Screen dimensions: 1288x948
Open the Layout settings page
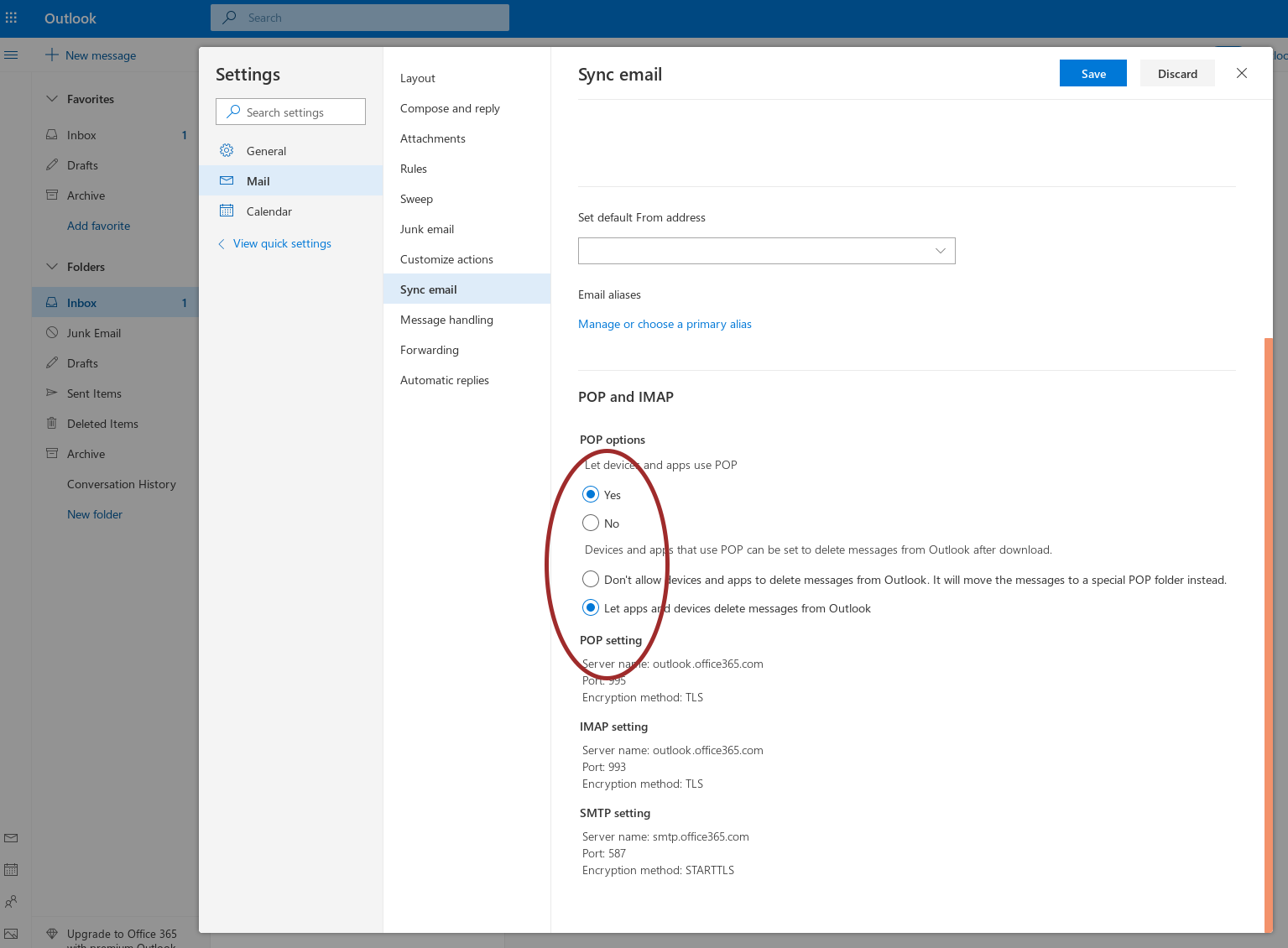coord(467,78)
